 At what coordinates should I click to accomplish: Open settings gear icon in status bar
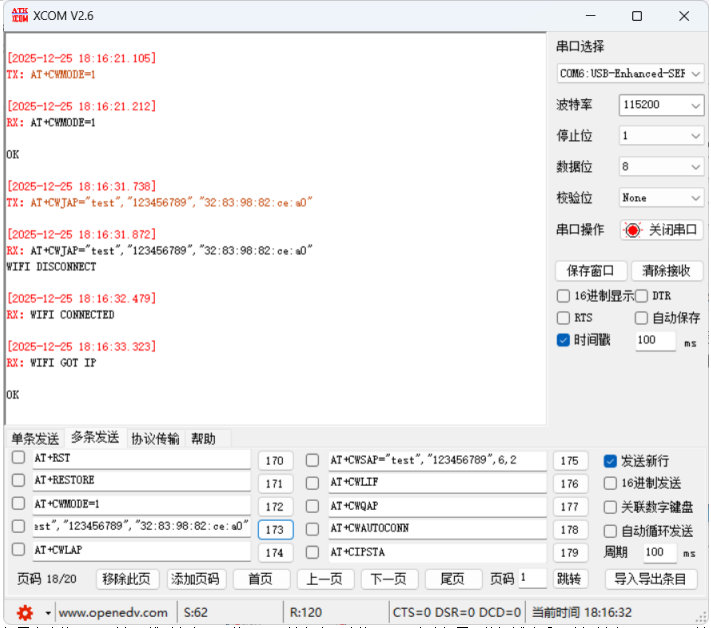coord(24,613)
